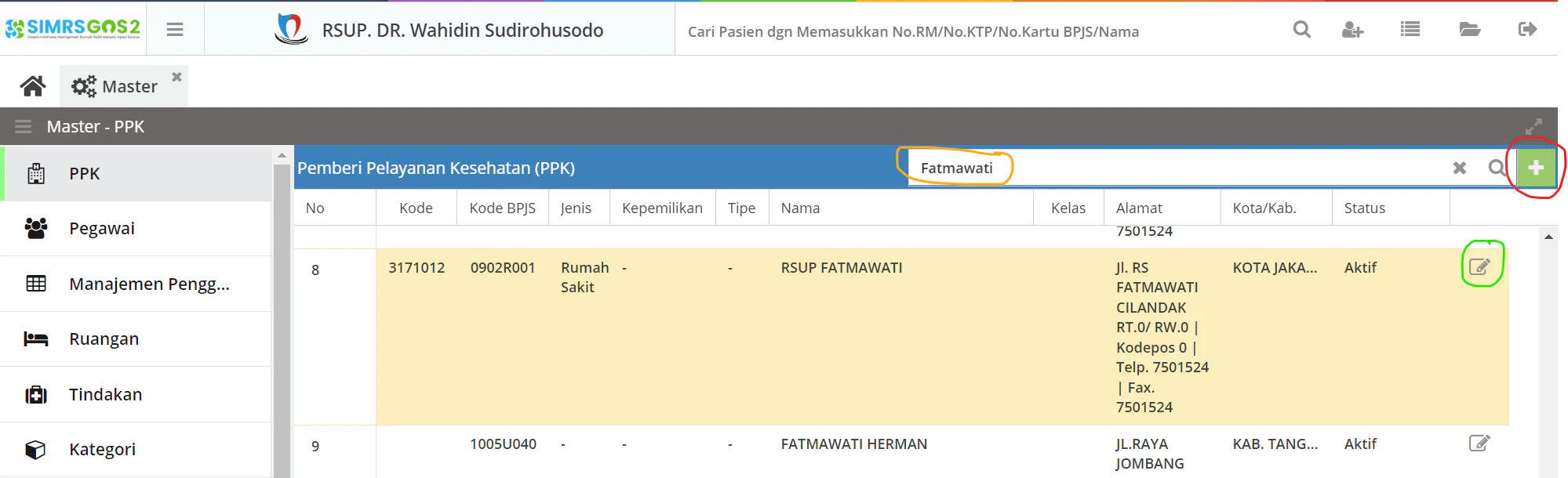Toggle the hamburger menu in the header
The width and height of the screenshot is (1568, 478).
pos(175,30)
